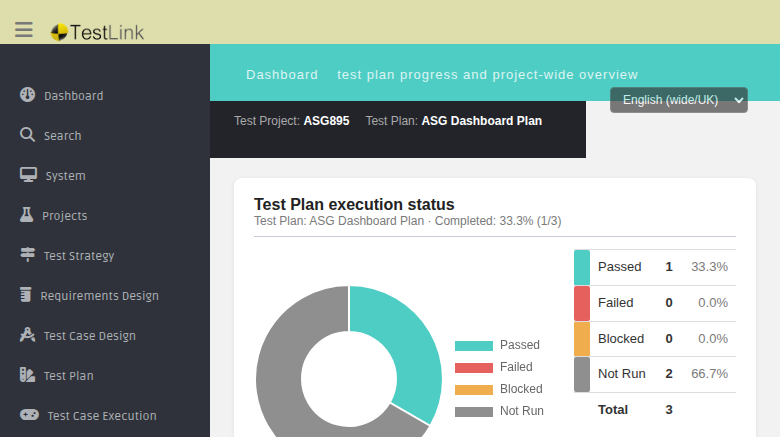Click the Passed label in status table
This screenshot has height=437, width=780.
pyautogui.click(x=619, y=267)
